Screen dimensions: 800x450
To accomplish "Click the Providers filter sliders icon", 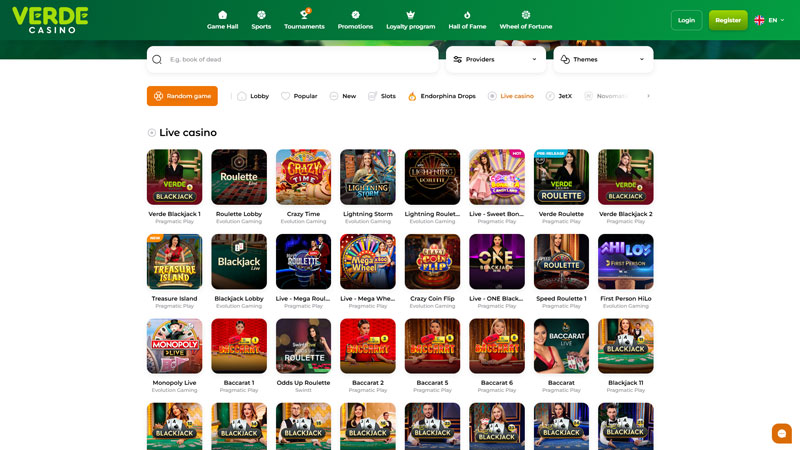I will [x=458, y=59].
